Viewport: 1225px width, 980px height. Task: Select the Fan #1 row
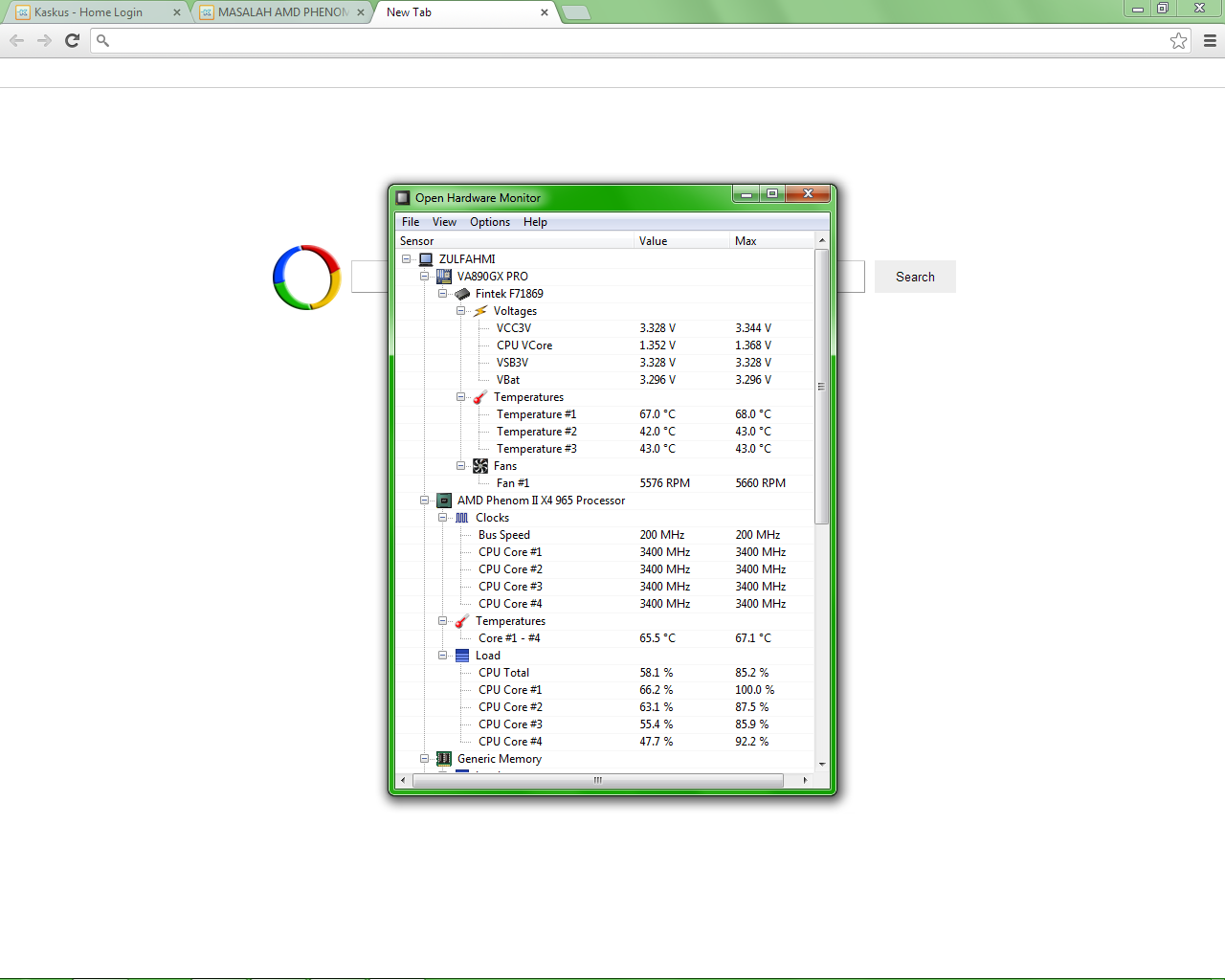[605, 483]
